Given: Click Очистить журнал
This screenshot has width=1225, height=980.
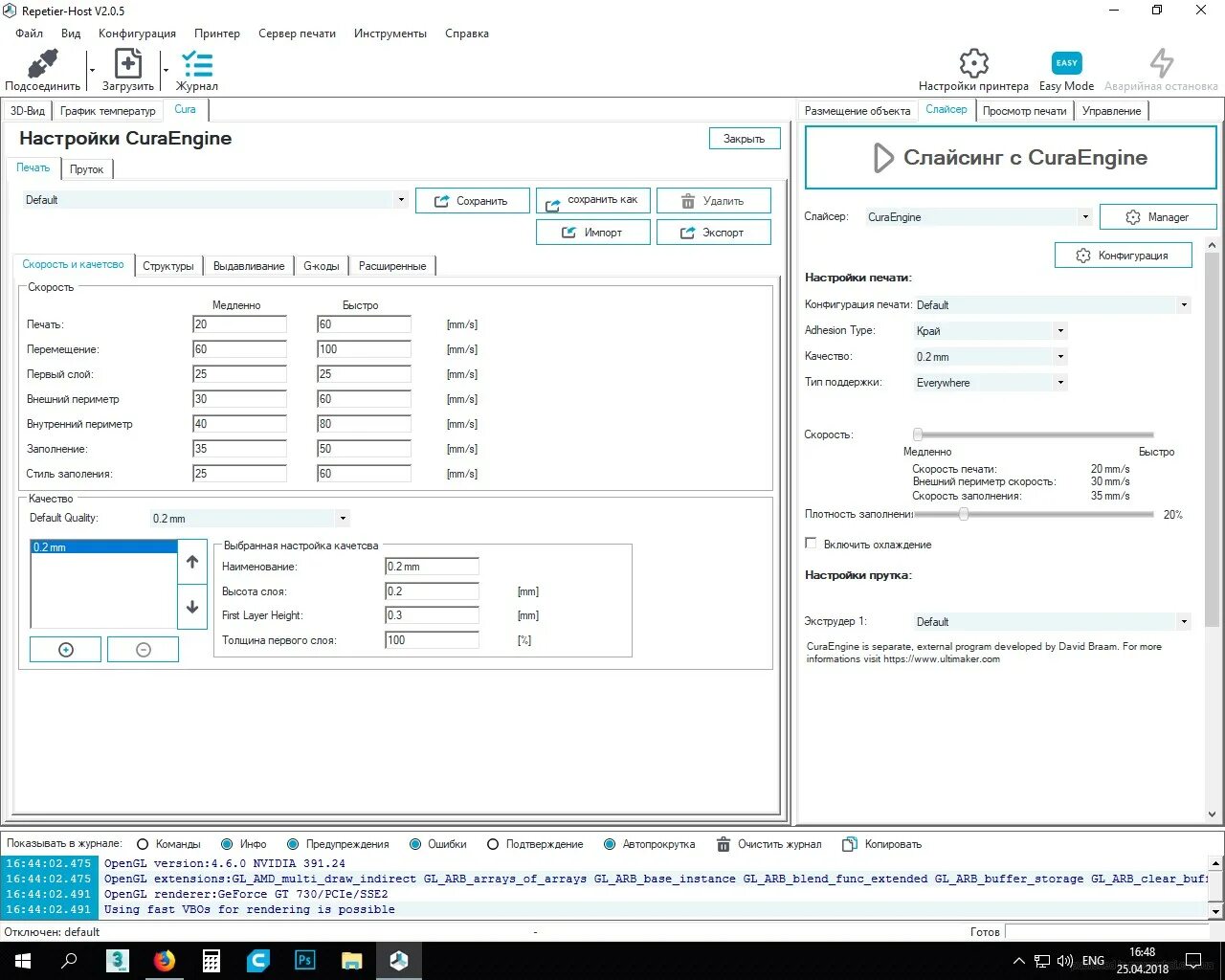Looking at the screenshot, I should click(x=768, y=844).
